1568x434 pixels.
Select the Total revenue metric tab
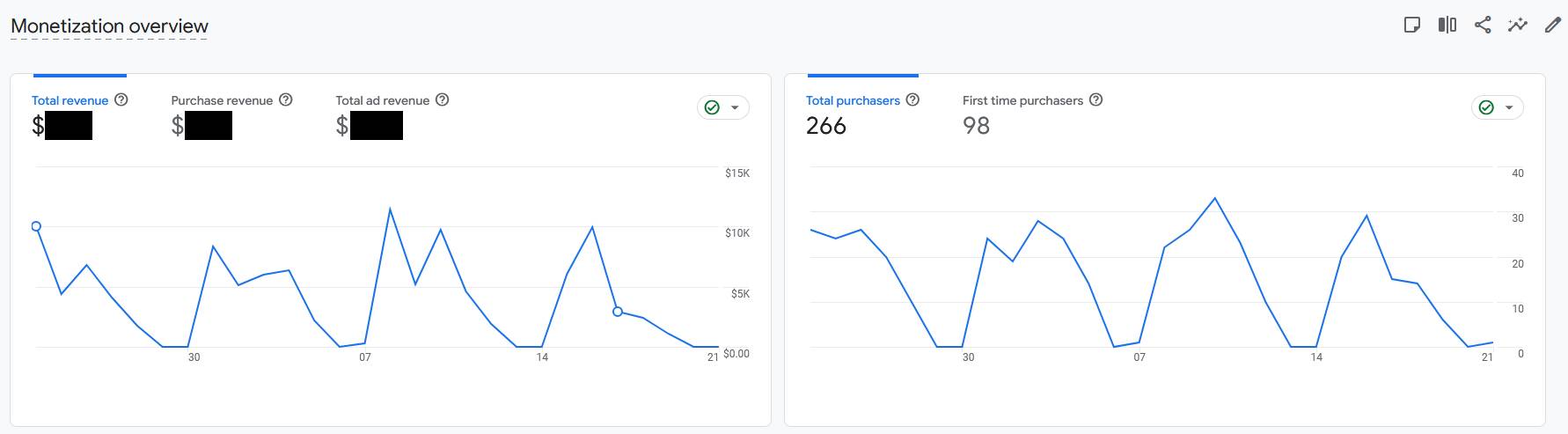pos(70,100)
